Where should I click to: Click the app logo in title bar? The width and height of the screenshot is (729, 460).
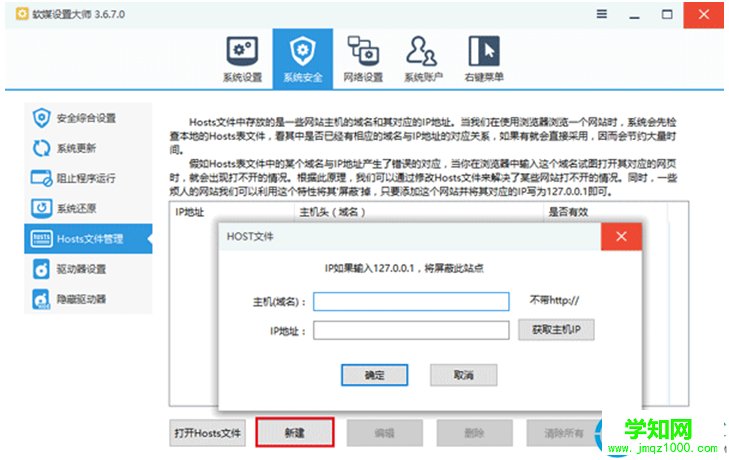22,14
